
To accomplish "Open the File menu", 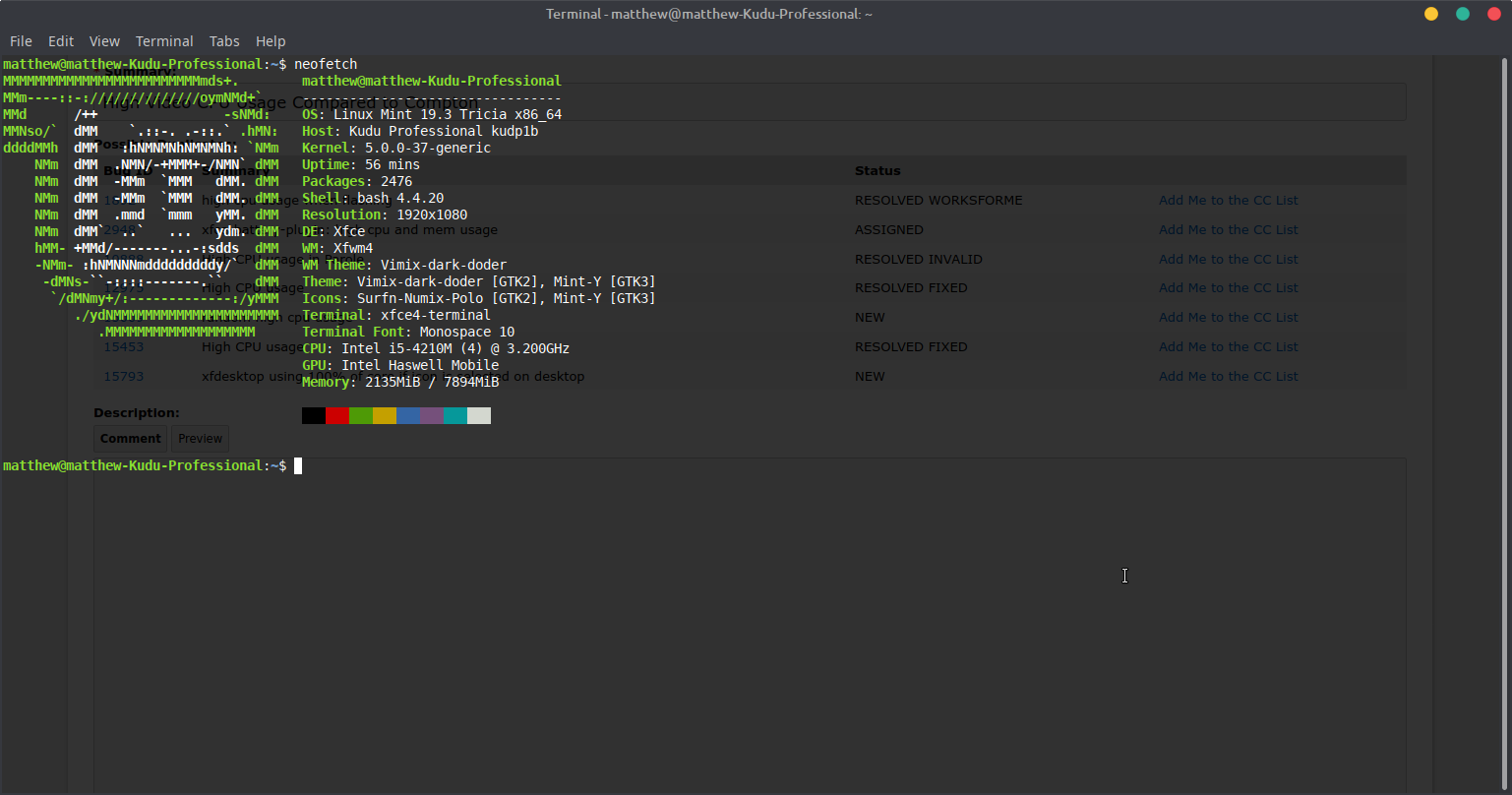I will pos(21,41).
